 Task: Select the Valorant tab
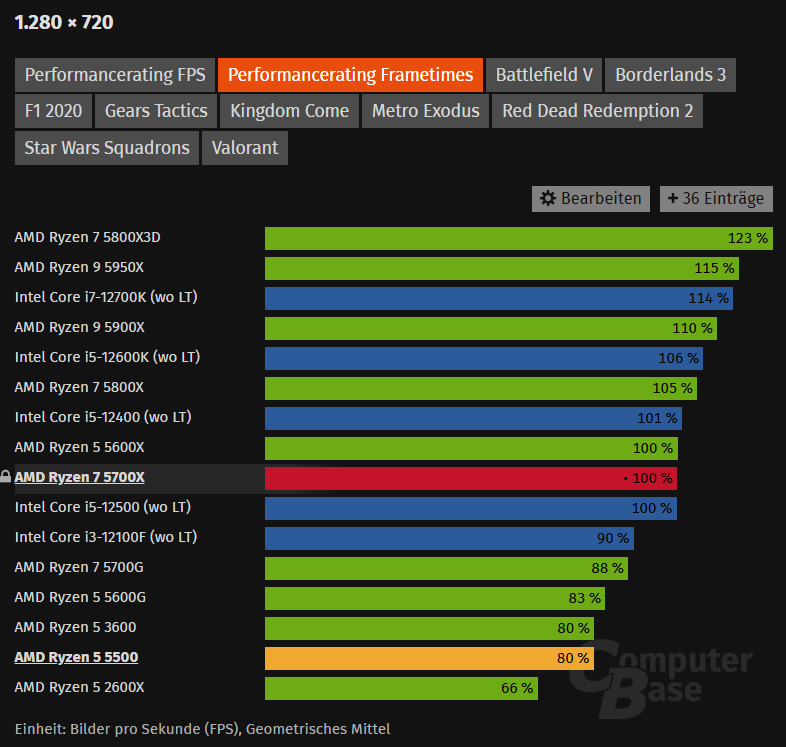pos(245,148)
